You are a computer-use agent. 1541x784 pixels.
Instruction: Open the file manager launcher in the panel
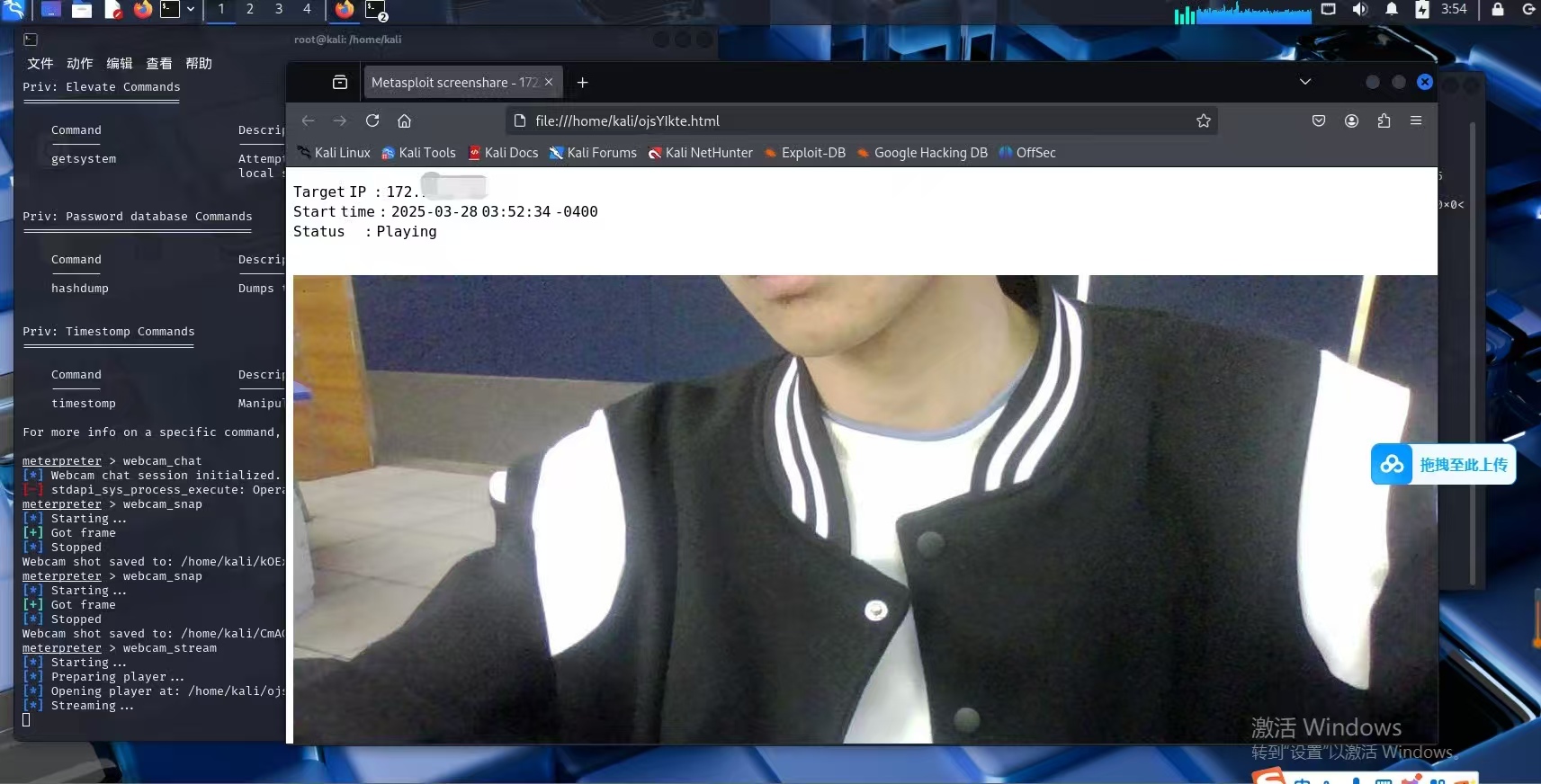click(82, 10)
